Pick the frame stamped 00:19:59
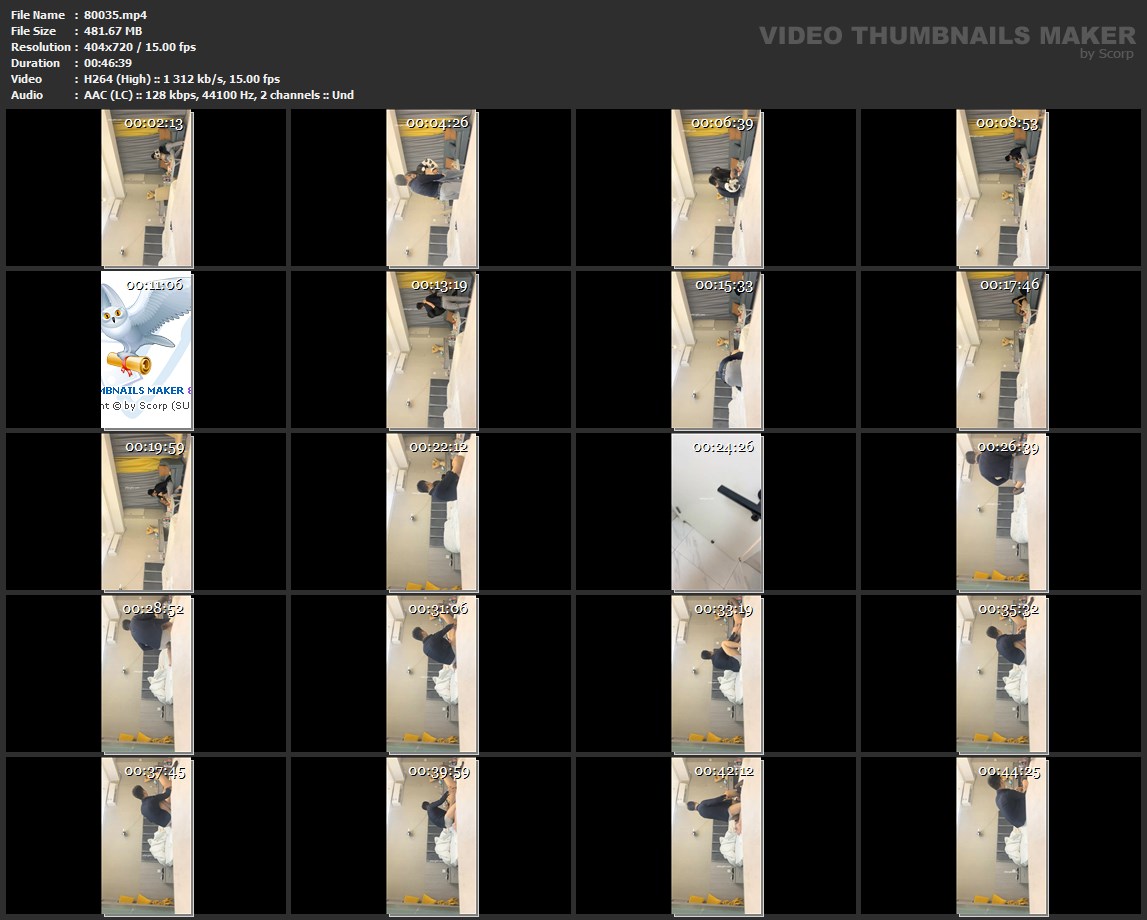This screenshot has width=1147, height=920. 146,512
